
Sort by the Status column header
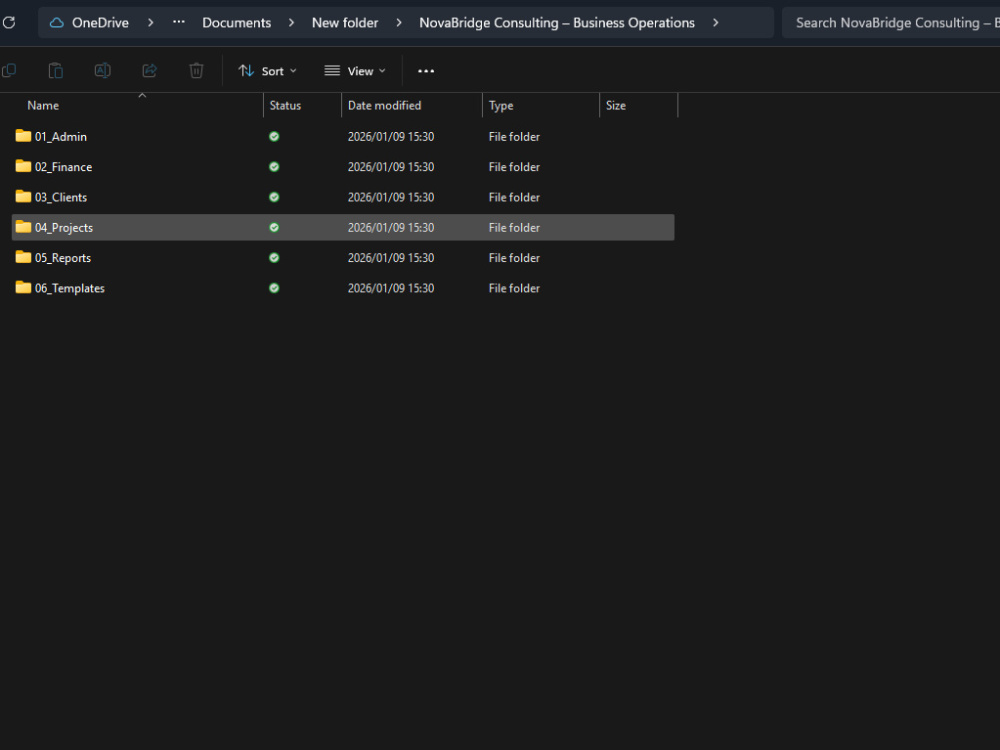click(x=285, y=106)
